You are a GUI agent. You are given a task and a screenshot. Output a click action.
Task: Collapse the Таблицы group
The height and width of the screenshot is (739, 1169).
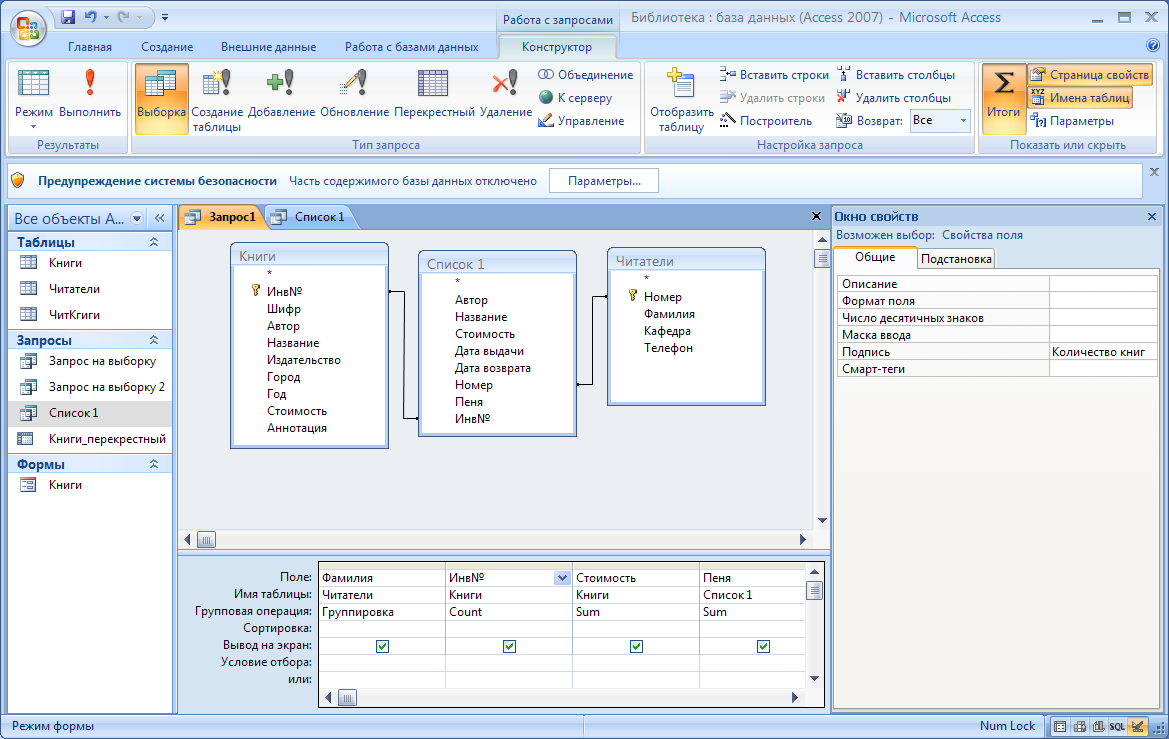154,242
